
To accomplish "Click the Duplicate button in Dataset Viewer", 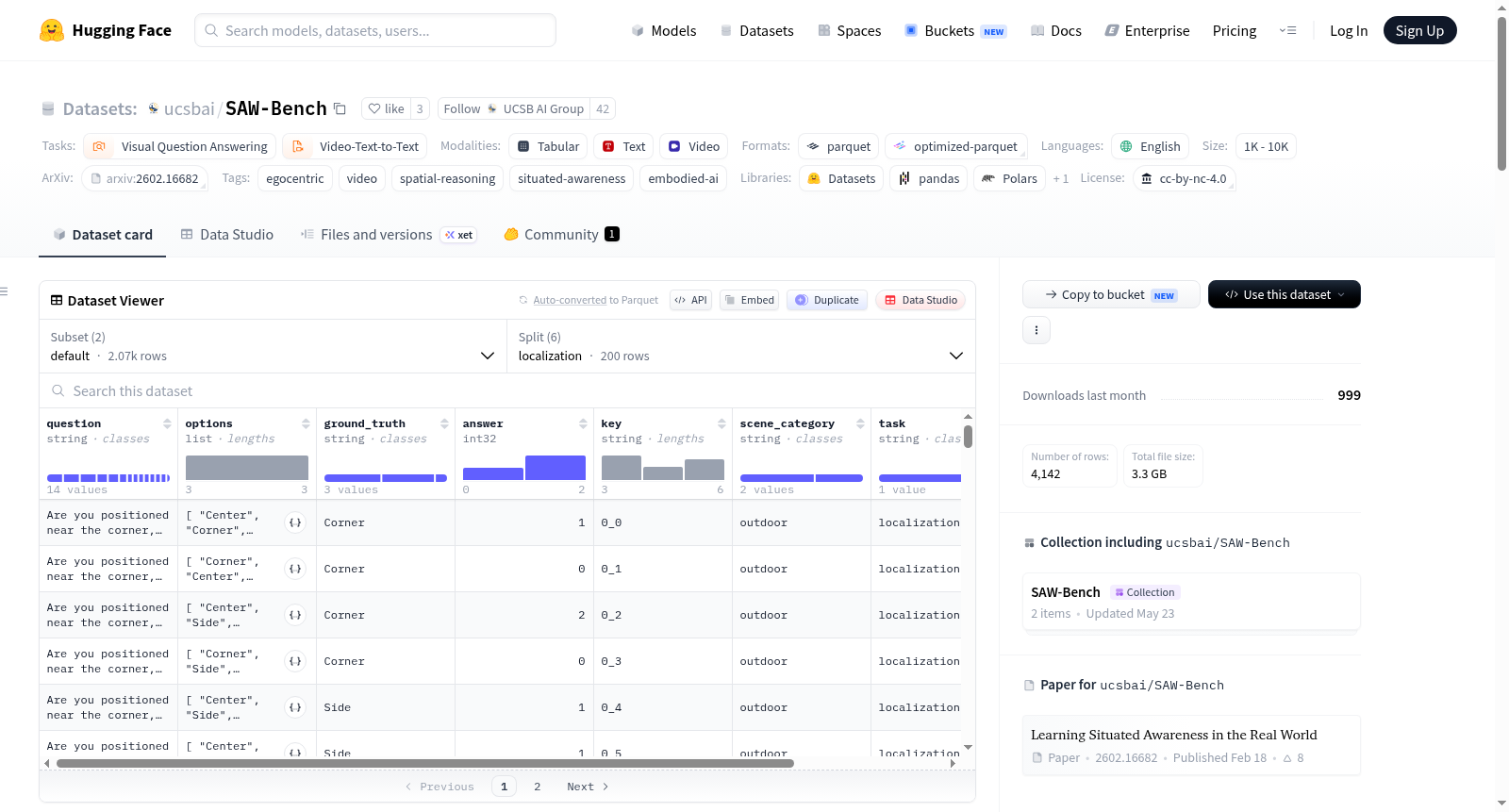I will pyautogui.click(x=827, y=300).
